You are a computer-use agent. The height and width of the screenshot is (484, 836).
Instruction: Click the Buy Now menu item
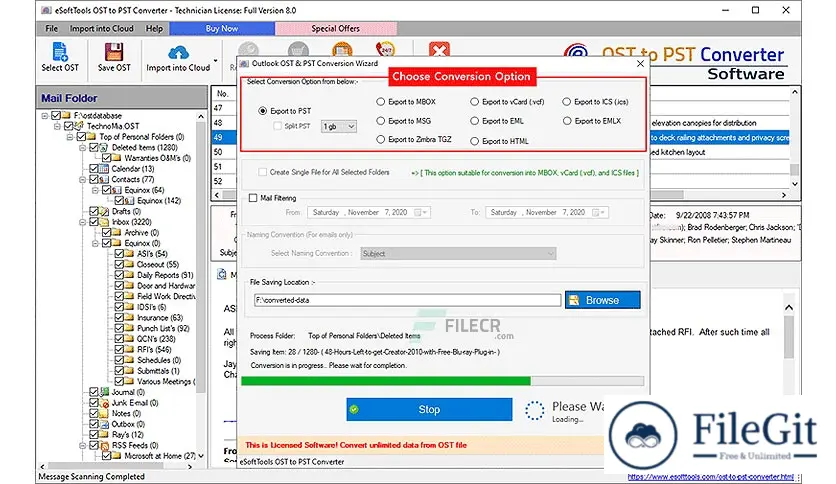(222, 29)
